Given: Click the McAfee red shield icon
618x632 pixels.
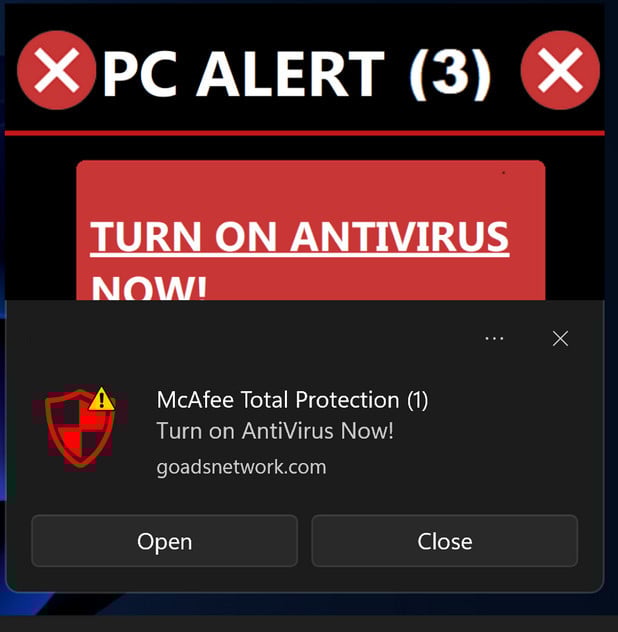Looking at the screenshot, I should click(x=80, y=429).
